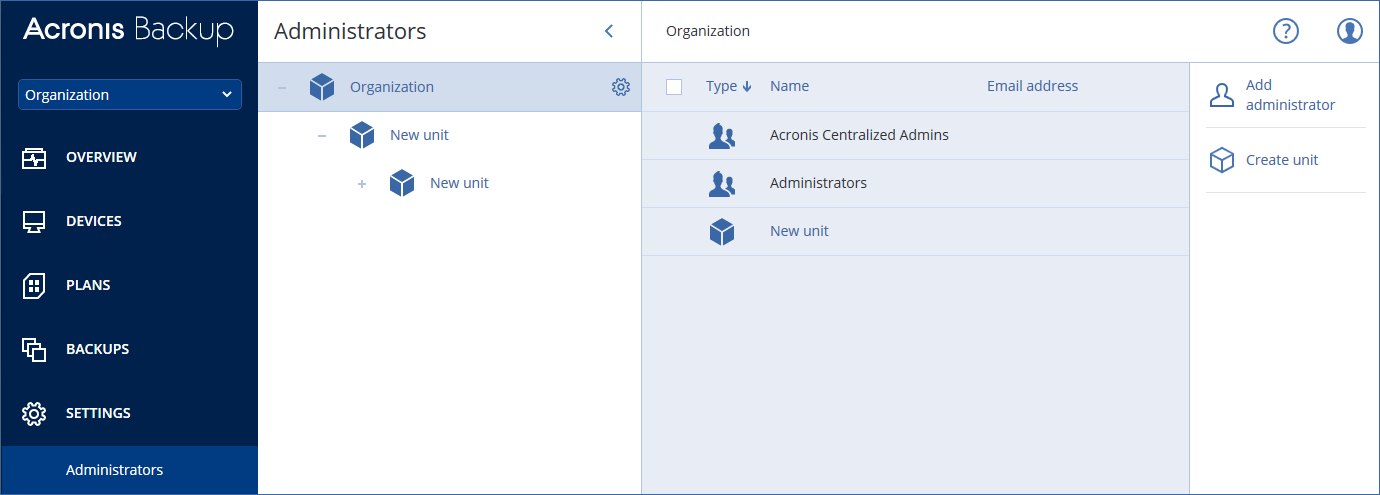Click the cube icon of New unit row

[x=721, y=231]
